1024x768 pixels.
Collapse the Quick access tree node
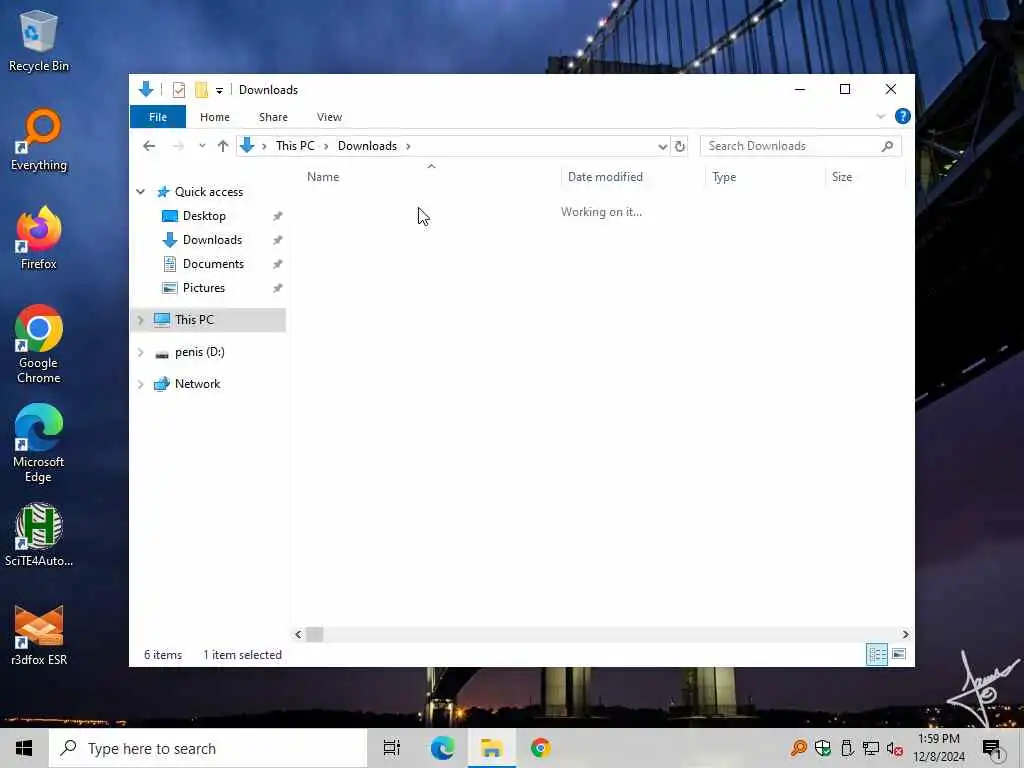[140, 192]
